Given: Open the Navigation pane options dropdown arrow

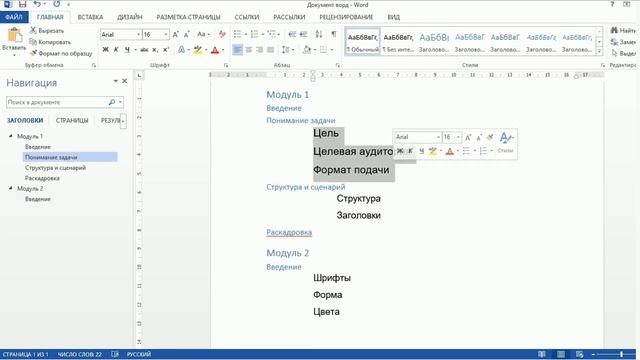Looking at the screenshot, I should (x=116, y=81).
